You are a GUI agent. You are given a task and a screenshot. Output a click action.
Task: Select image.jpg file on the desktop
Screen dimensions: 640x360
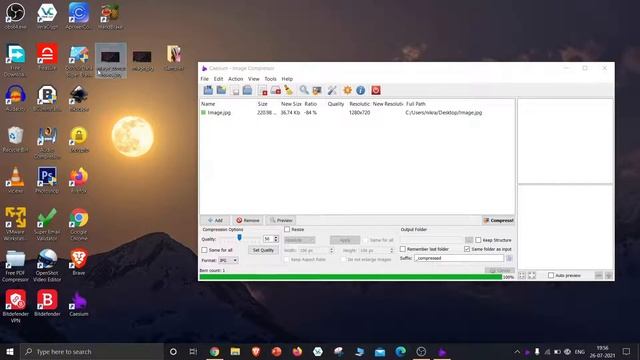click(x=142, y=60)
